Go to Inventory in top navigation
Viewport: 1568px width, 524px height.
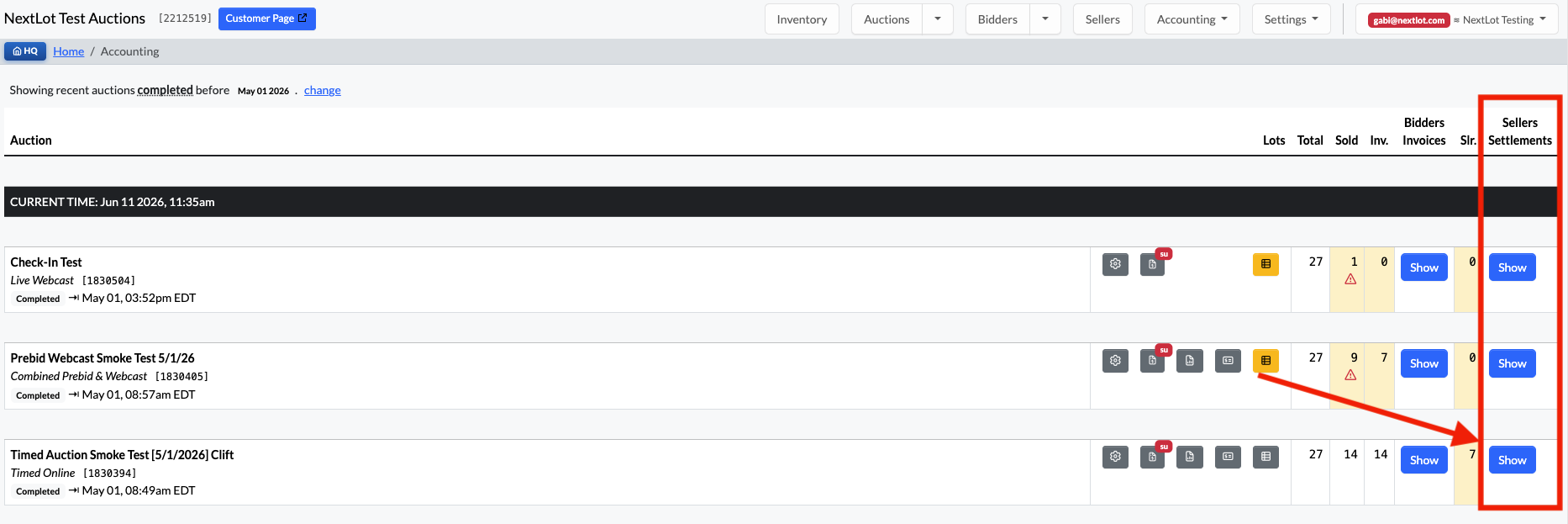pos(802,19)
